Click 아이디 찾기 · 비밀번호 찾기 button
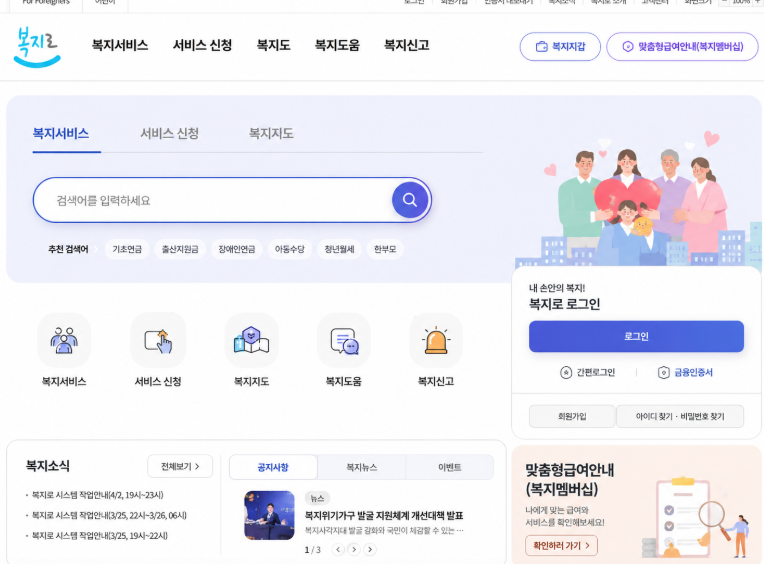Image resolution: width=764 pixels, height=564 pixels. click(x=680, y=416)
